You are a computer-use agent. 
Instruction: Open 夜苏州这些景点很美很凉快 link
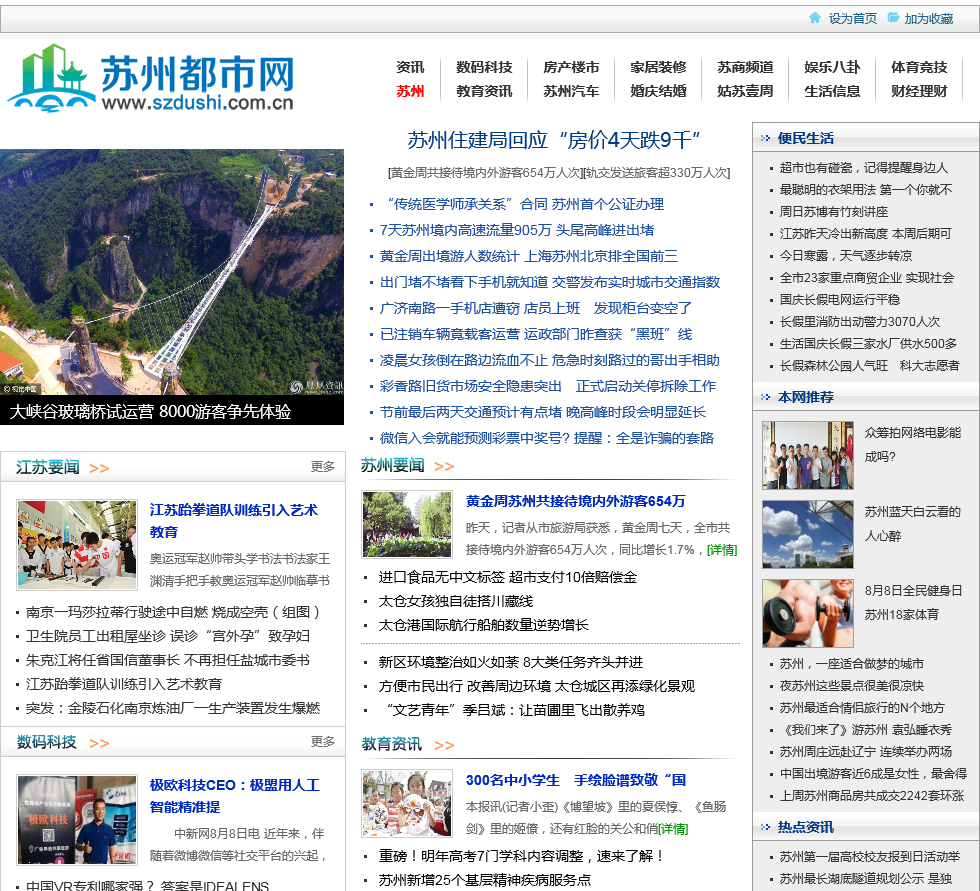coord(851,685)
